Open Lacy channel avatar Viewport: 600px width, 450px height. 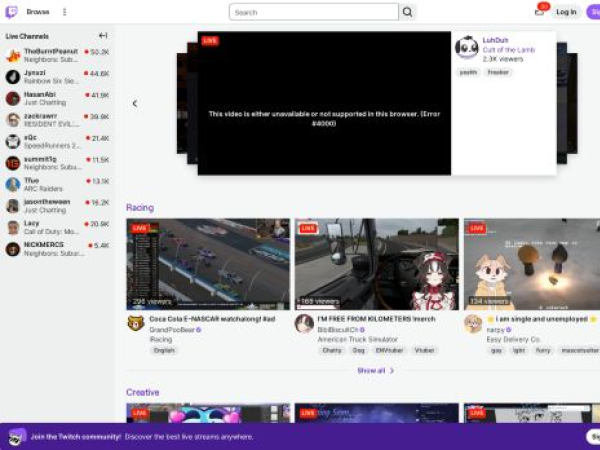tap(13, 227)
